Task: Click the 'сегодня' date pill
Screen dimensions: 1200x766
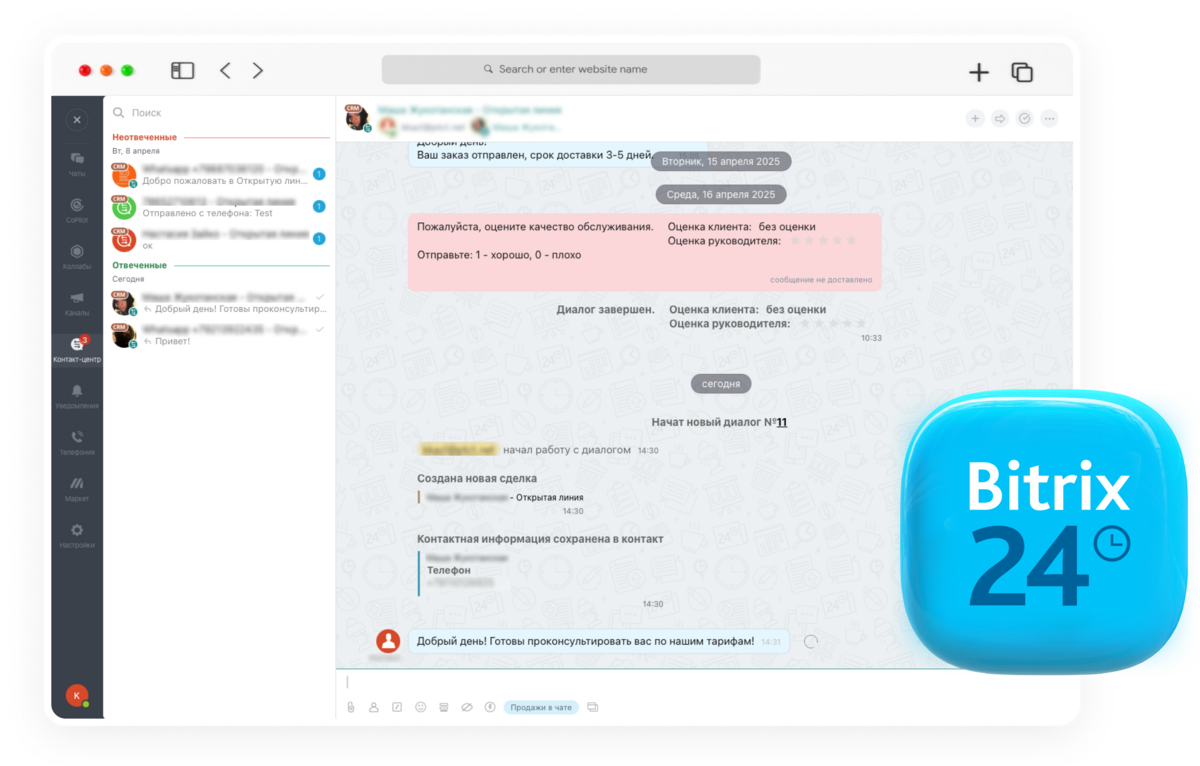Action: click(x=721, y=383)
